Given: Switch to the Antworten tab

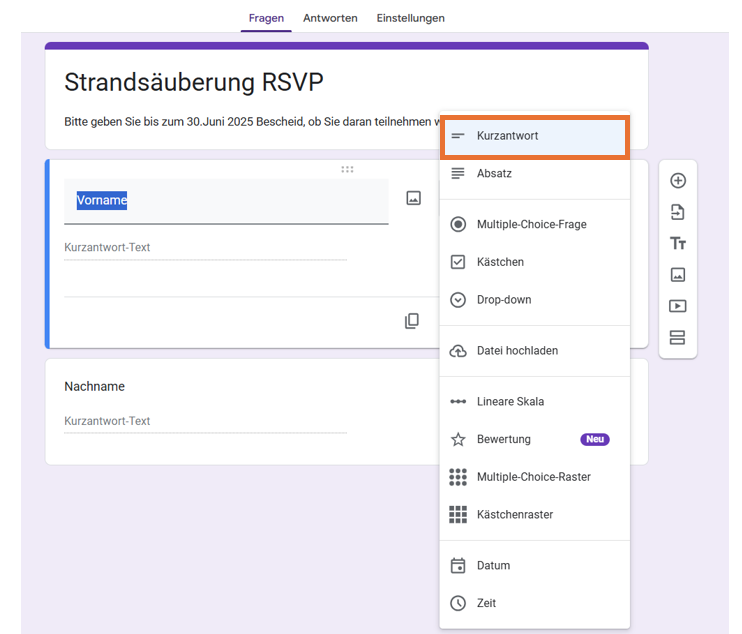Looking at the screenshot, I should point(330,18).
